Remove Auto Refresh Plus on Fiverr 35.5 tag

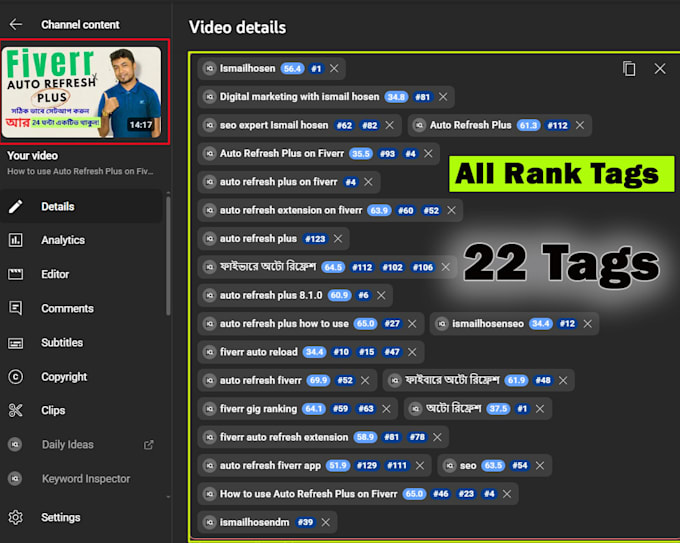tap(428, 154)
